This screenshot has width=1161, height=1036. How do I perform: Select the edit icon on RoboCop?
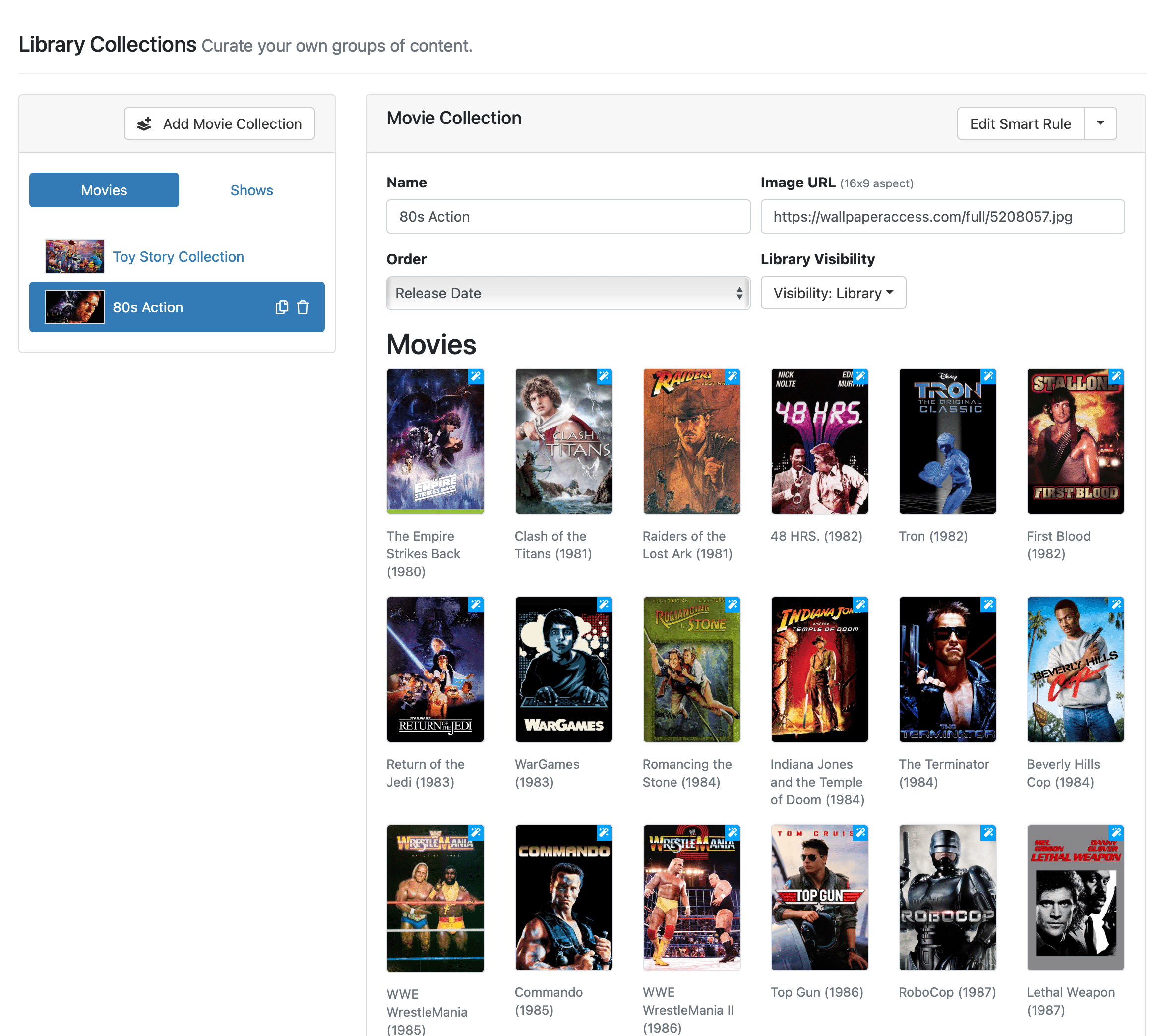coord(988,833)
